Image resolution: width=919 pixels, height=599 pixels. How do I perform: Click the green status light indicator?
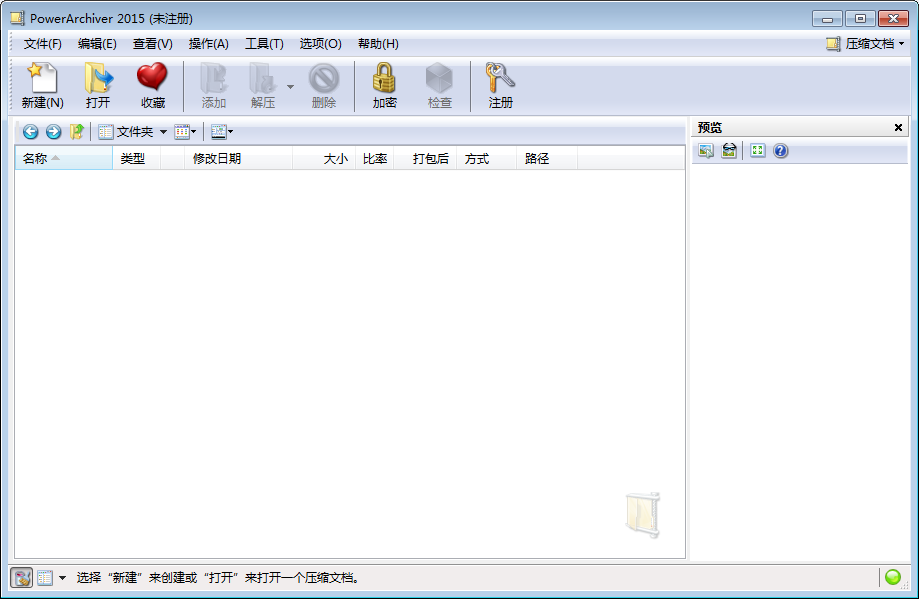(x=893, y=577)
